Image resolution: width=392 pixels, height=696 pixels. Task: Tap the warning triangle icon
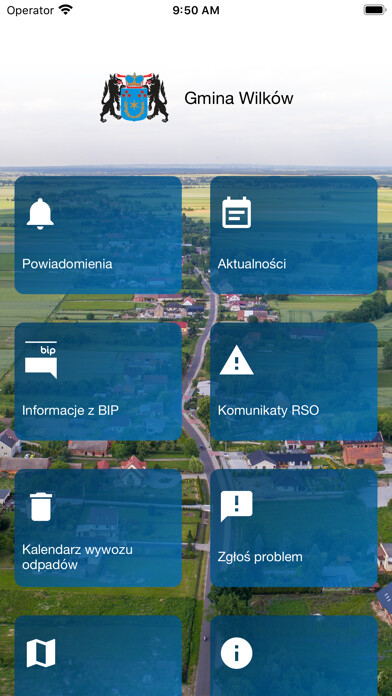click(x=237, y=360)
